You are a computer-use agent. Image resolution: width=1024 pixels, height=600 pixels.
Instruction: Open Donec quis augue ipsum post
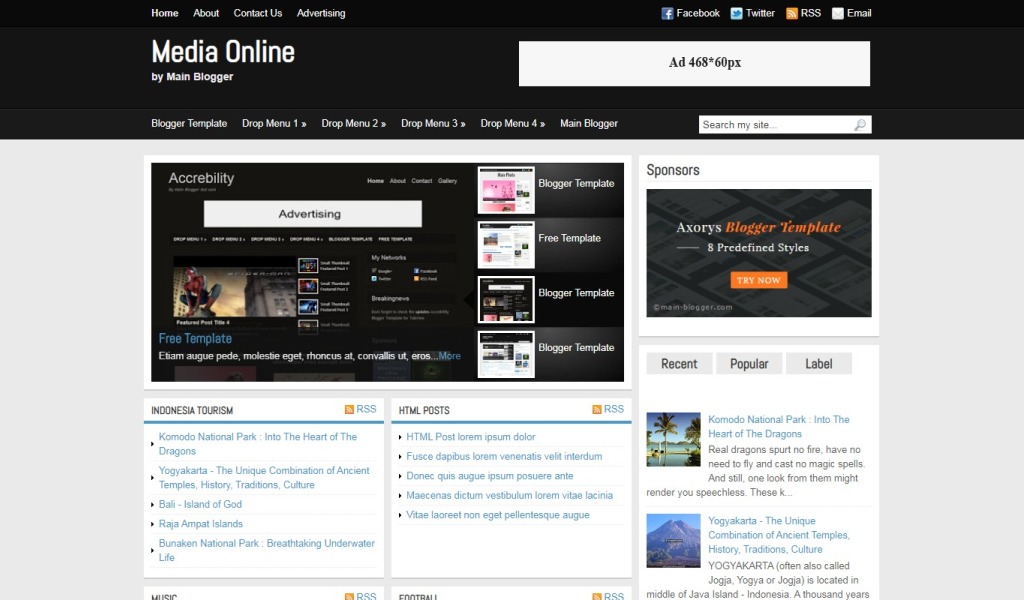click(x=490, y=476)
